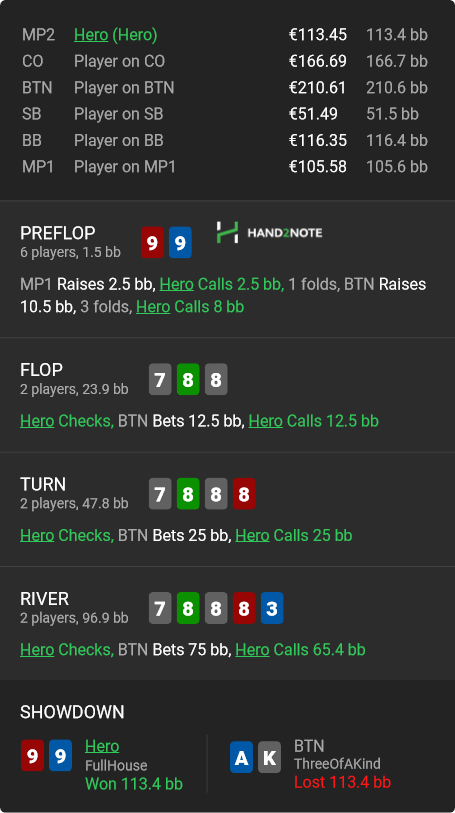Click Hero link before 'Calls 65.4 bb'
The image size is (455, 813).
pos(252,650)
